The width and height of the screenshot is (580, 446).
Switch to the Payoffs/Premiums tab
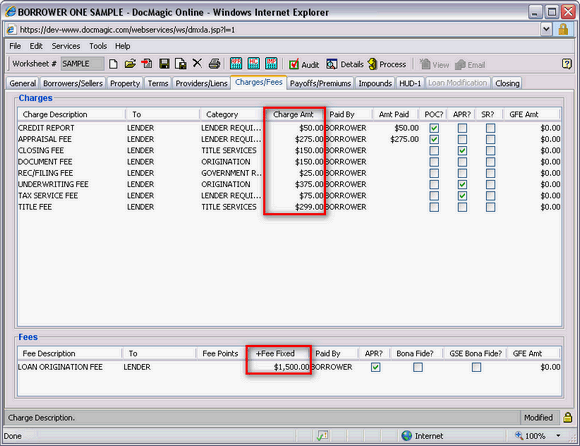(x=320, y=83)
